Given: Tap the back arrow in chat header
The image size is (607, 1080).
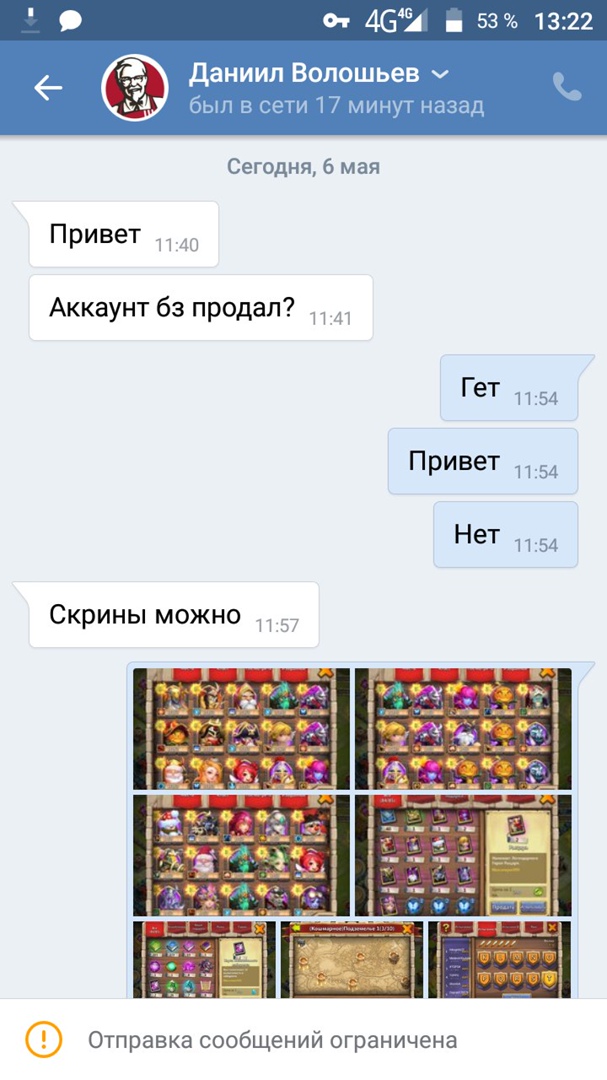Looking at the screenshot, I should tap(48, 87).
